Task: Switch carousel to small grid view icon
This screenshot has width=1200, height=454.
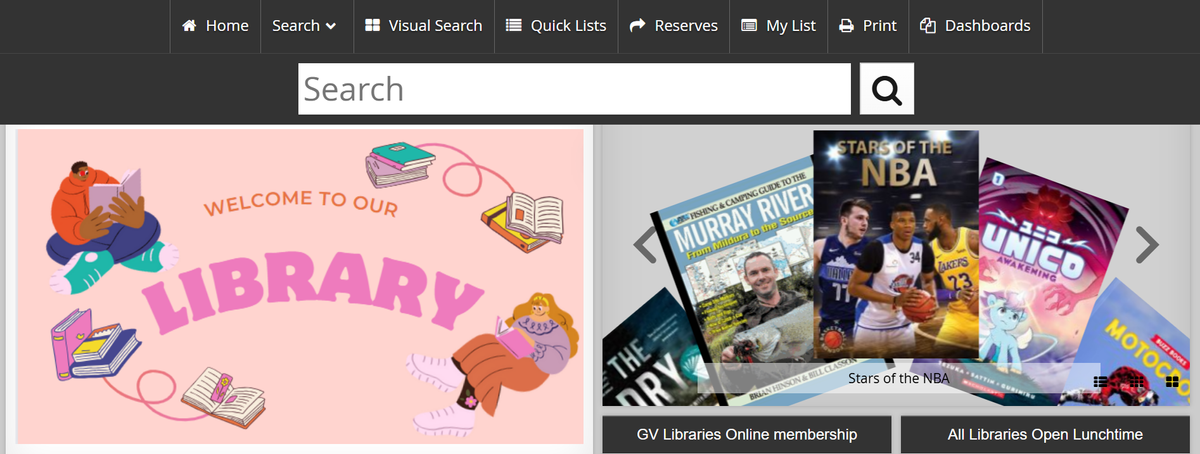Action: click(1136, 381)
